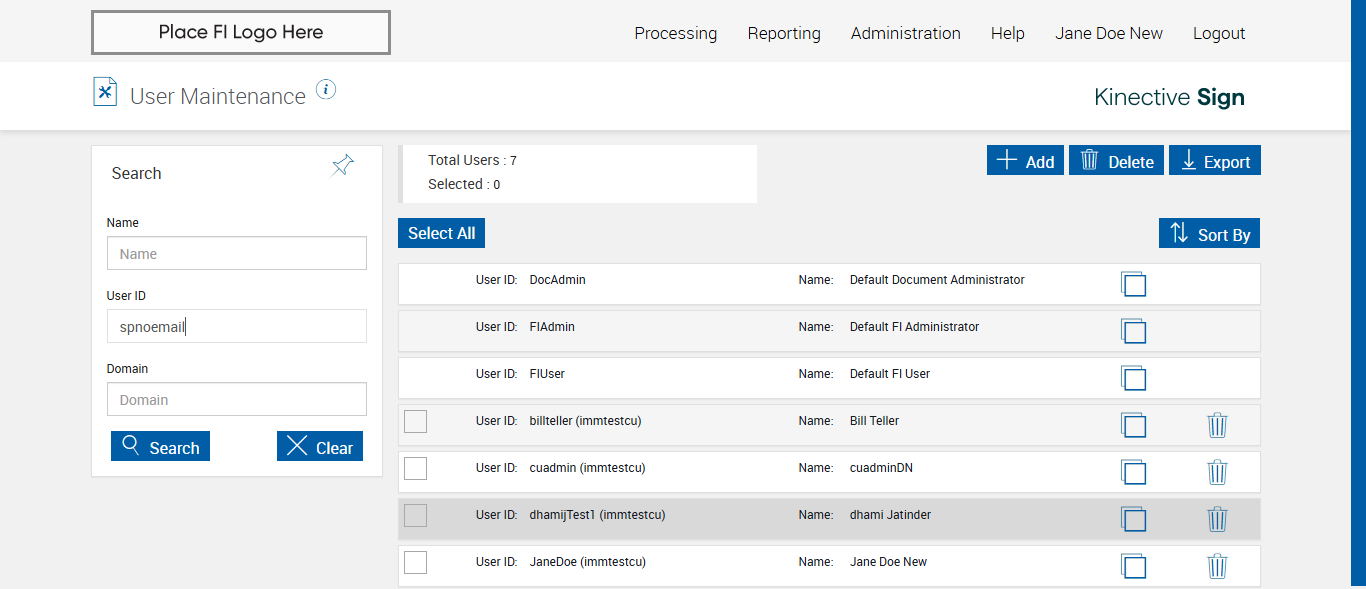Click into the Domain search field
Image resolution: width=1366 pixels, height=589 pixels.
click(237, 400)
